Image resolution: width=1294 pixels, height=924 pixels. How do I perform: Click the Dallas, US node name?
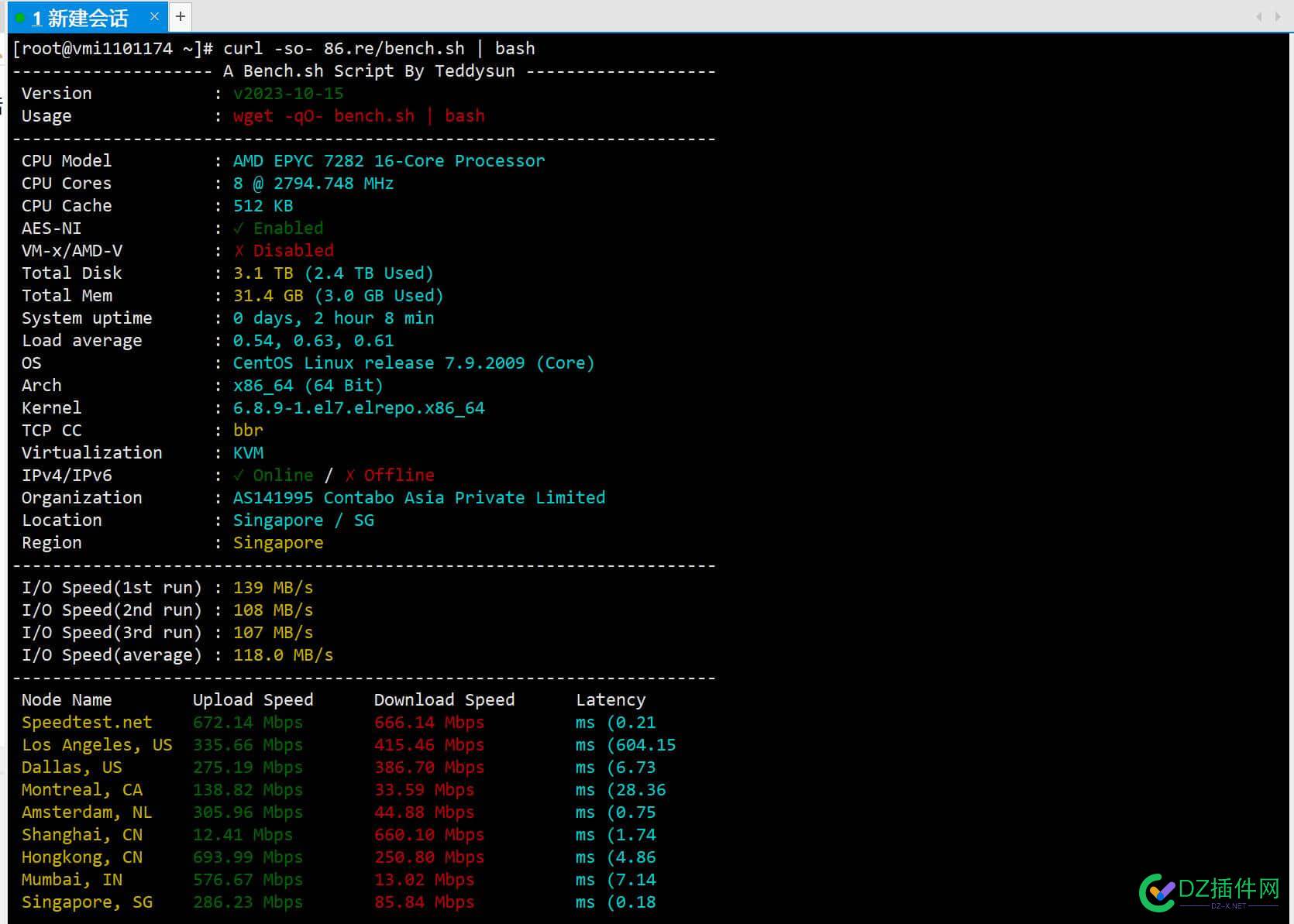72,767
